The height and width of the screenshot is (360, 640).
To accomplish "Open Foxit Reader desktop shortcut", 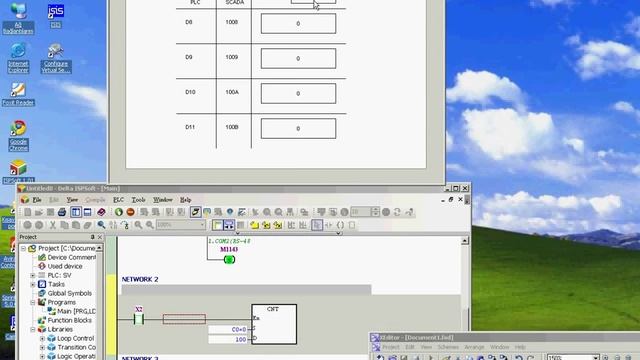I will tap(18, 94).
